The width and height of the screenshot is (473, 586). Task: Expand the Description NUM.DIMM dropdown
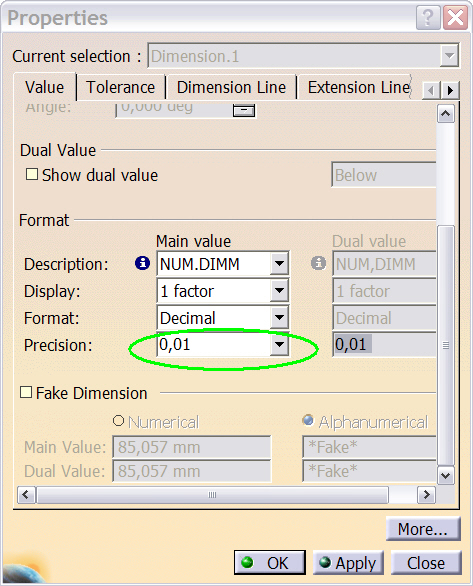(x=279, y=264)
